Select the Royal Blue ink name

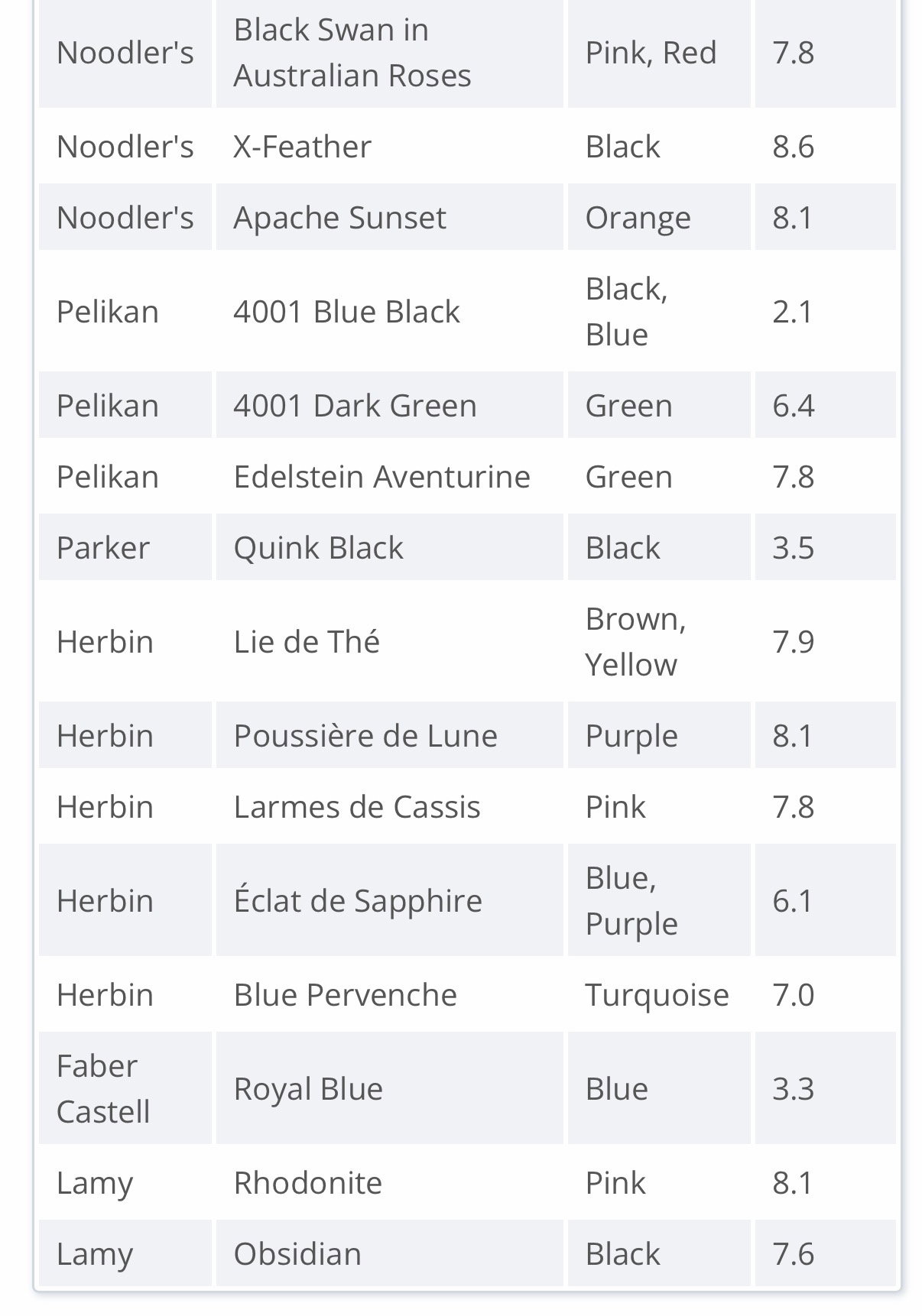pyautogui.click(x=308, y=1089)
